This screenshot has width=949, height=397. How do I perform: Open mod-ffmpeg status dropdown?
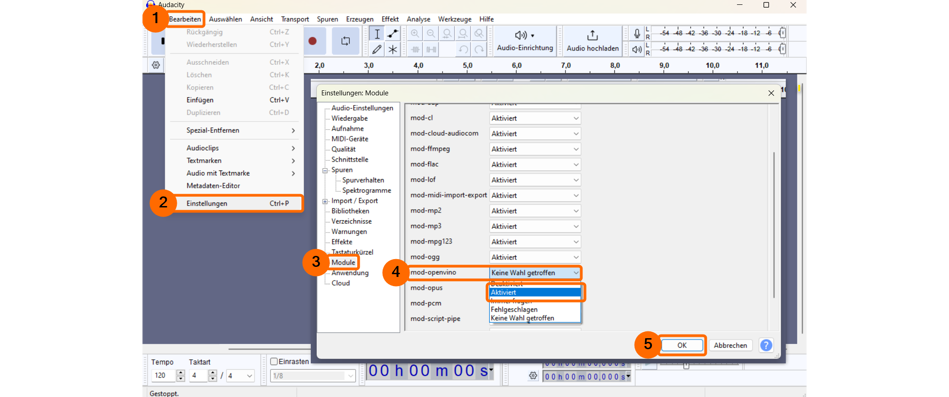535,149
